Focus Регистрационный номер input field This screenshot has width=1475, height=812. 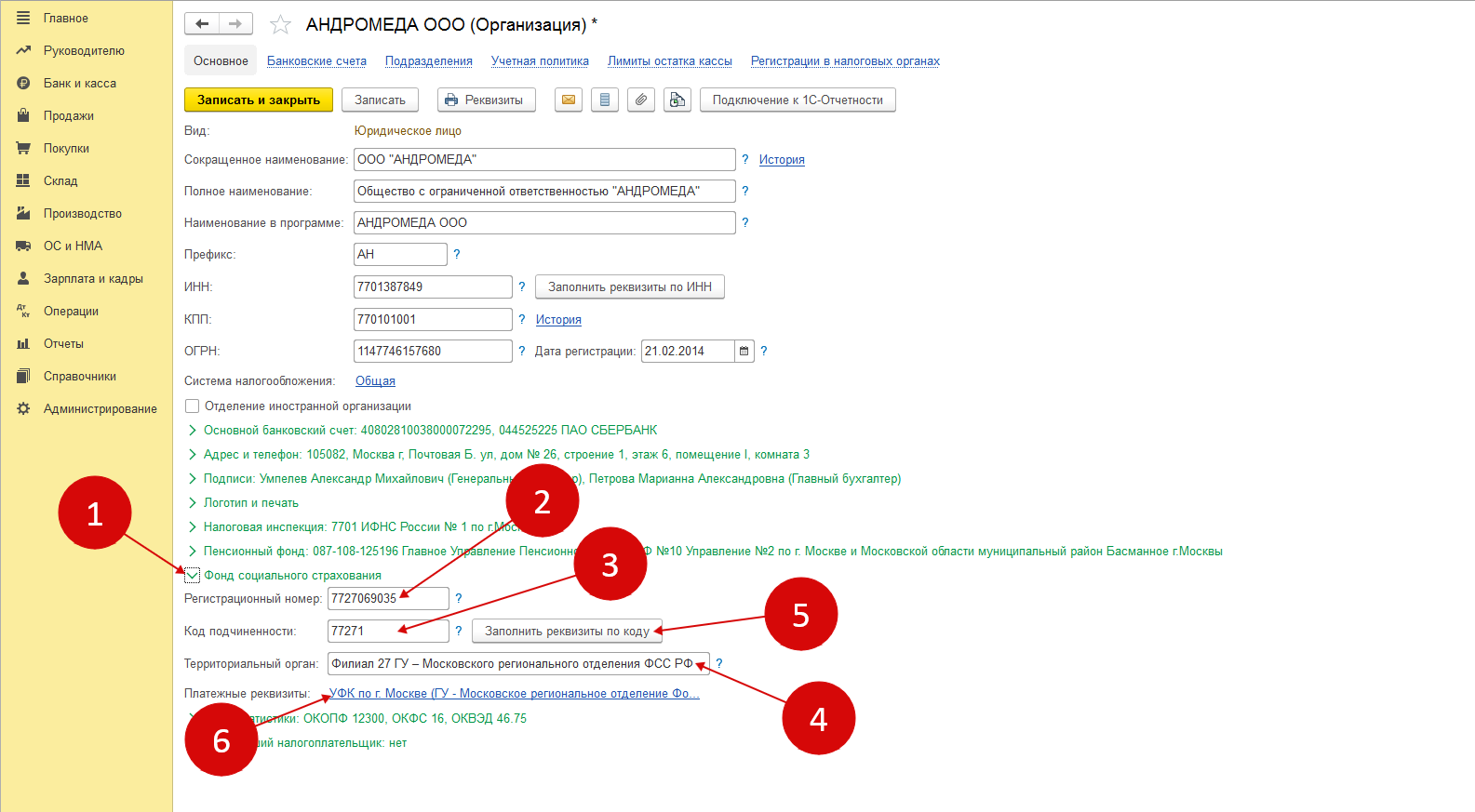coord(388,599)
